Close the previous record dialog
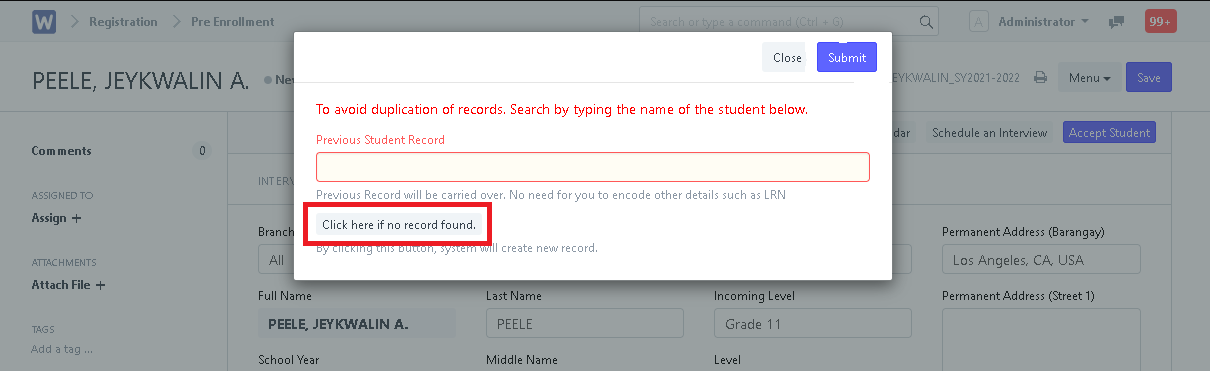1210x371 pixels. 787,57
